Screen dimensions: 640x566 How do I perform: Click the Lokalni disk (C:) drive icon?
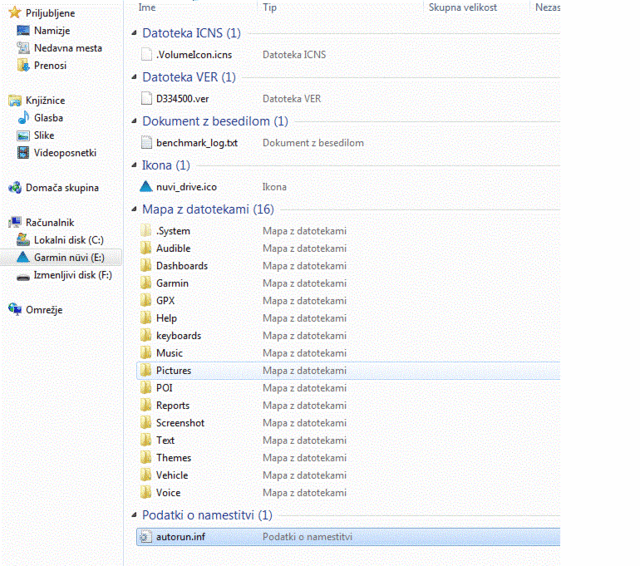click(x=23, y=240)
